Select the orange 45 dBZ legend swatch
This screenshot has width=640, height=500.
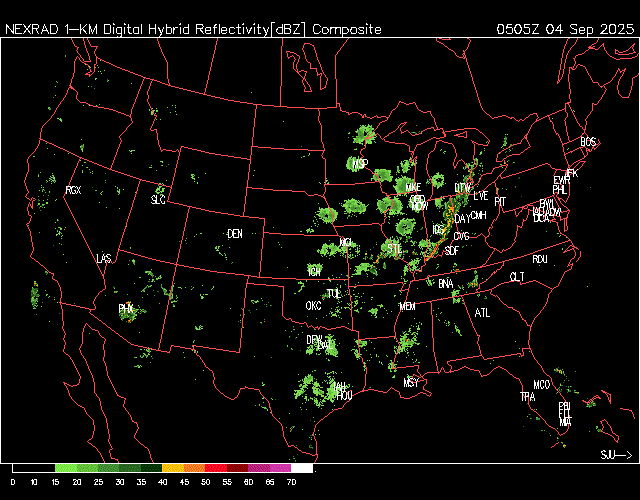point(194,468)
